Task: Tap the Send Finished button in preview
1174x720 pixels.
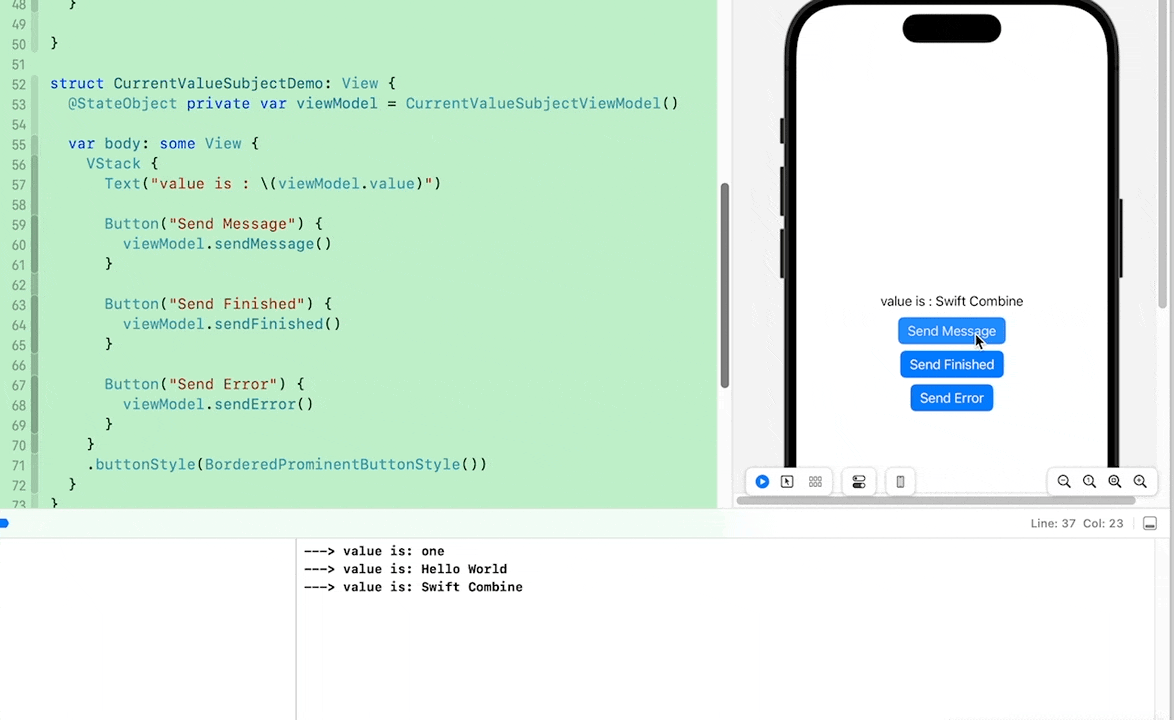Action: pyautogui.click(x=952, y=364)
